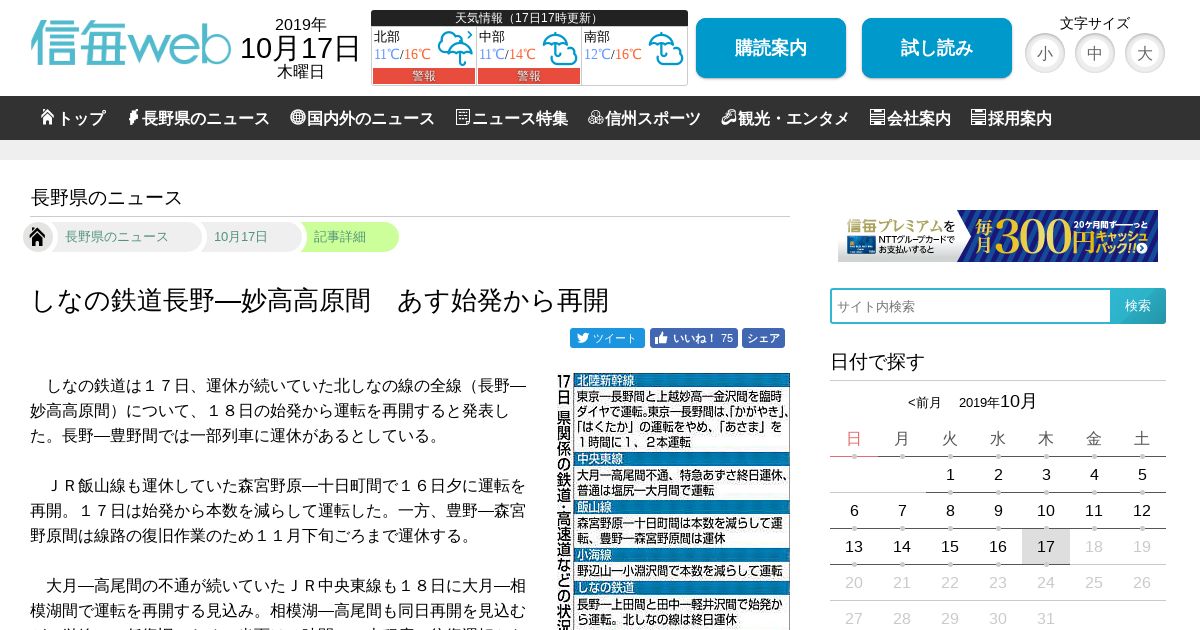The width and height of the screenshot is (1200, 630).
Task: Open the トップ menu item
Action: coord(73,118)
